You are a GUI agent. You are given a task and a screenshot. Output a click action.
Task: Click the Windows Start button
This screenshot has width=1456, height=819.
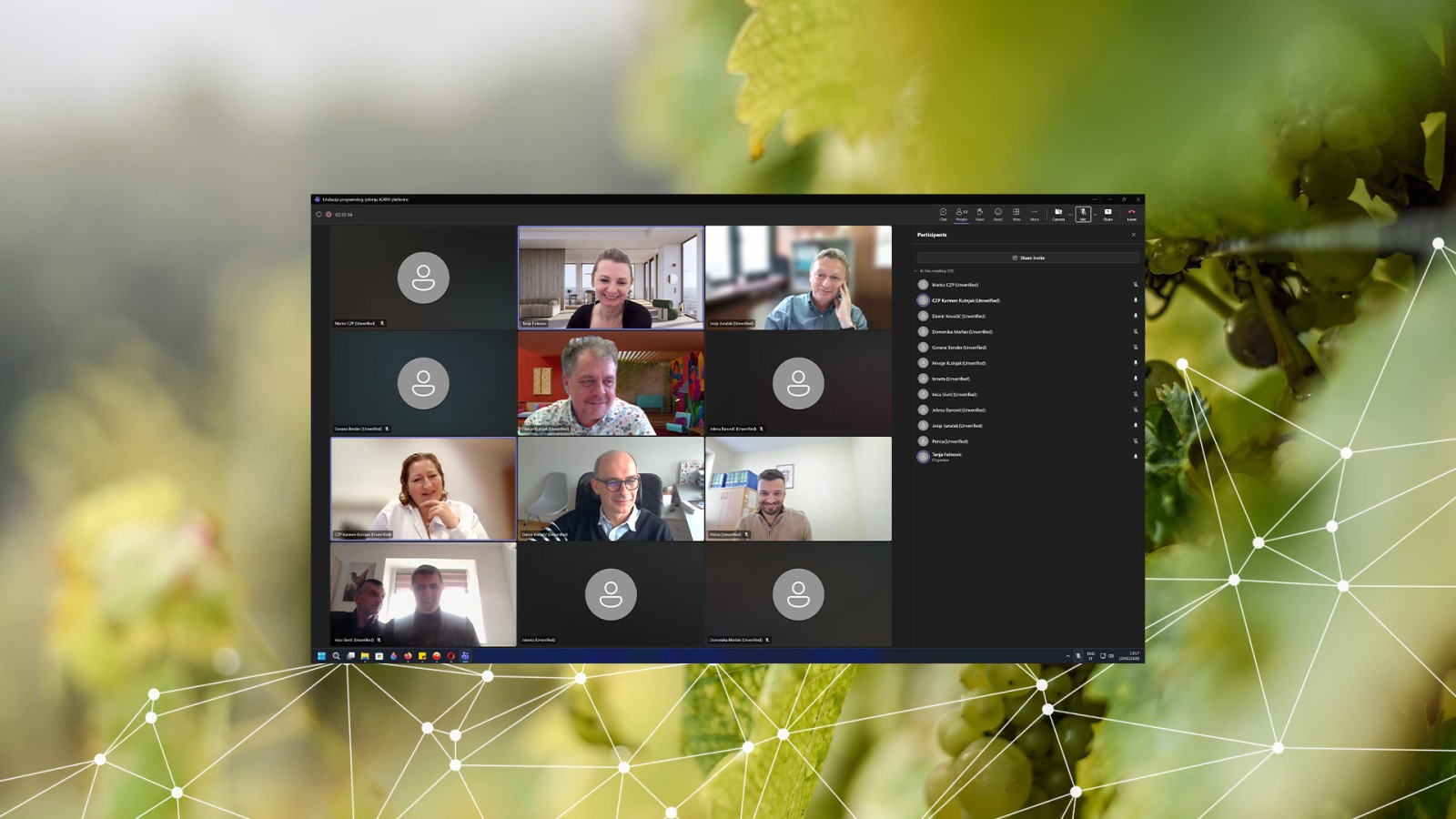tap(321, 656)
